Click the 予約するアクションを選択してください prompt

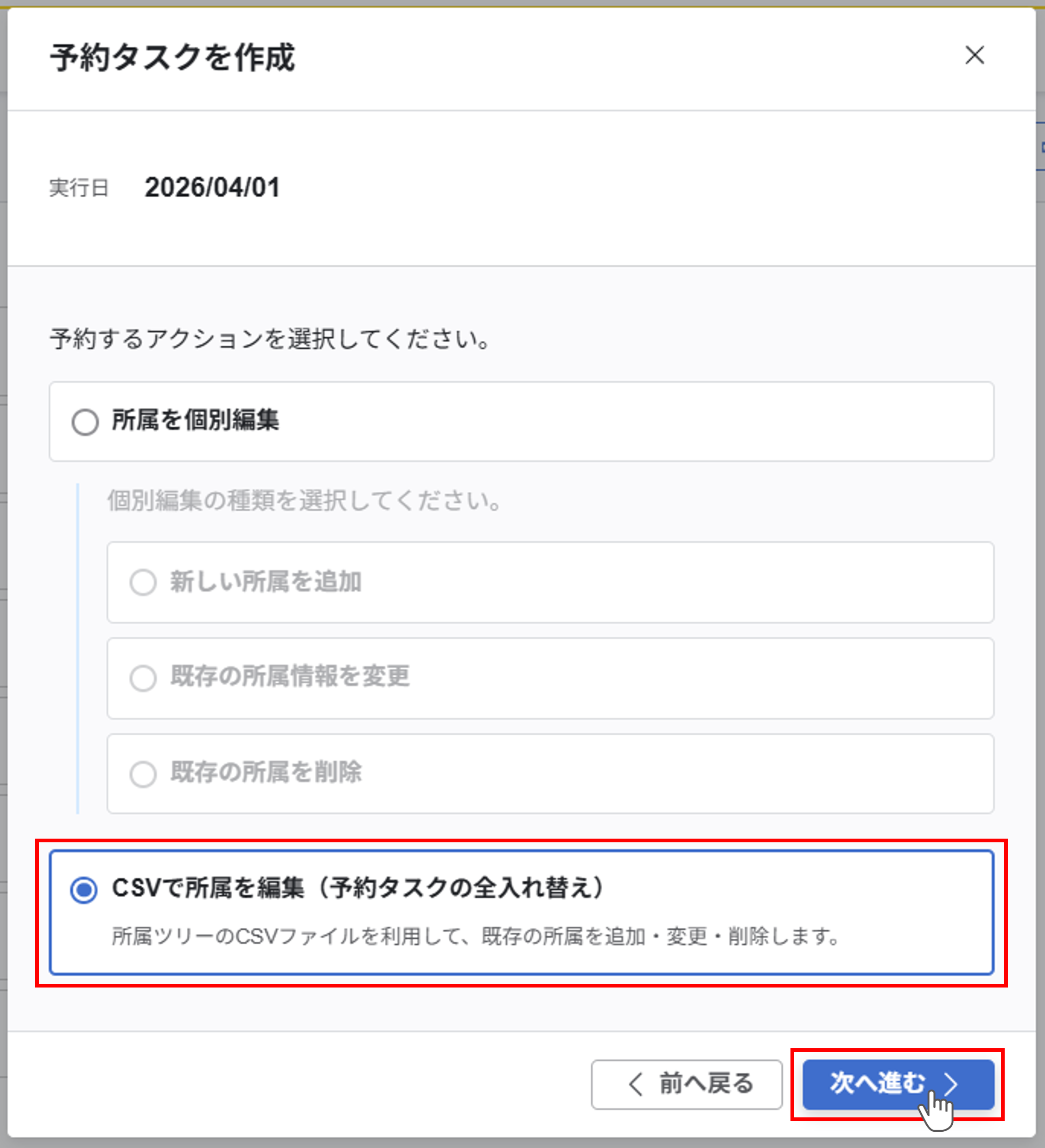click(x=270, y=340)
